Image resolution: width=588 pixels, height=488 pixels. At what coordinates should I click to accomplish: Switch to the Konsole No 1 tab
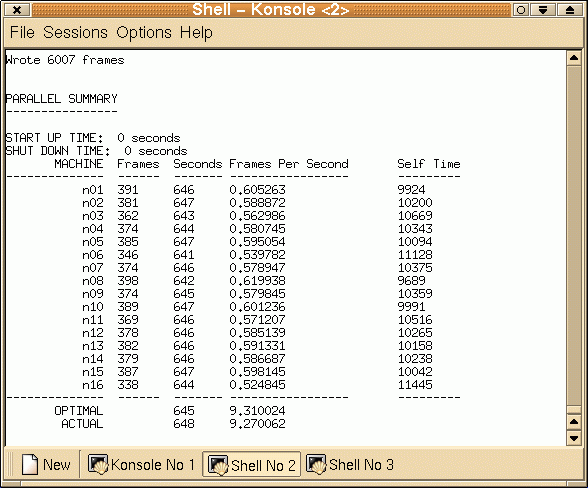tap(141, 464)
